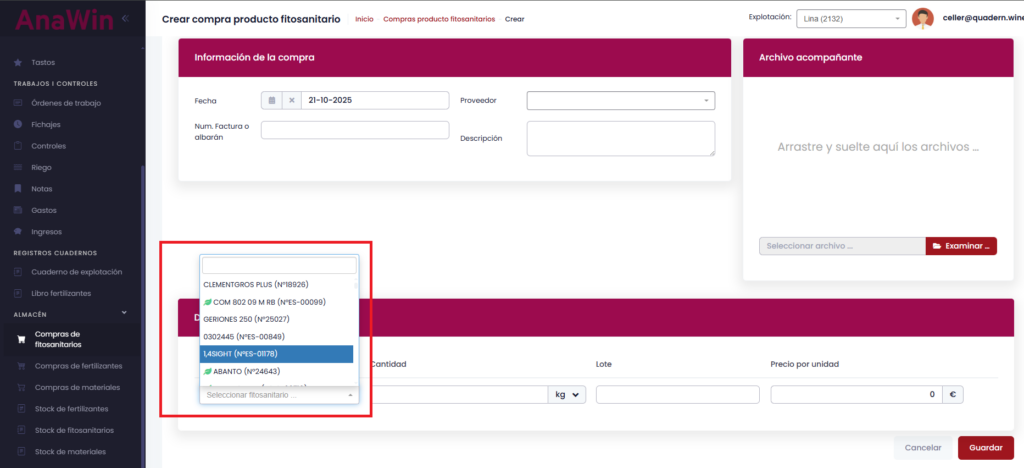Click the Notas bookmark icon
Viewport: 1024px width, 468px height.
[x=19, y=189]
